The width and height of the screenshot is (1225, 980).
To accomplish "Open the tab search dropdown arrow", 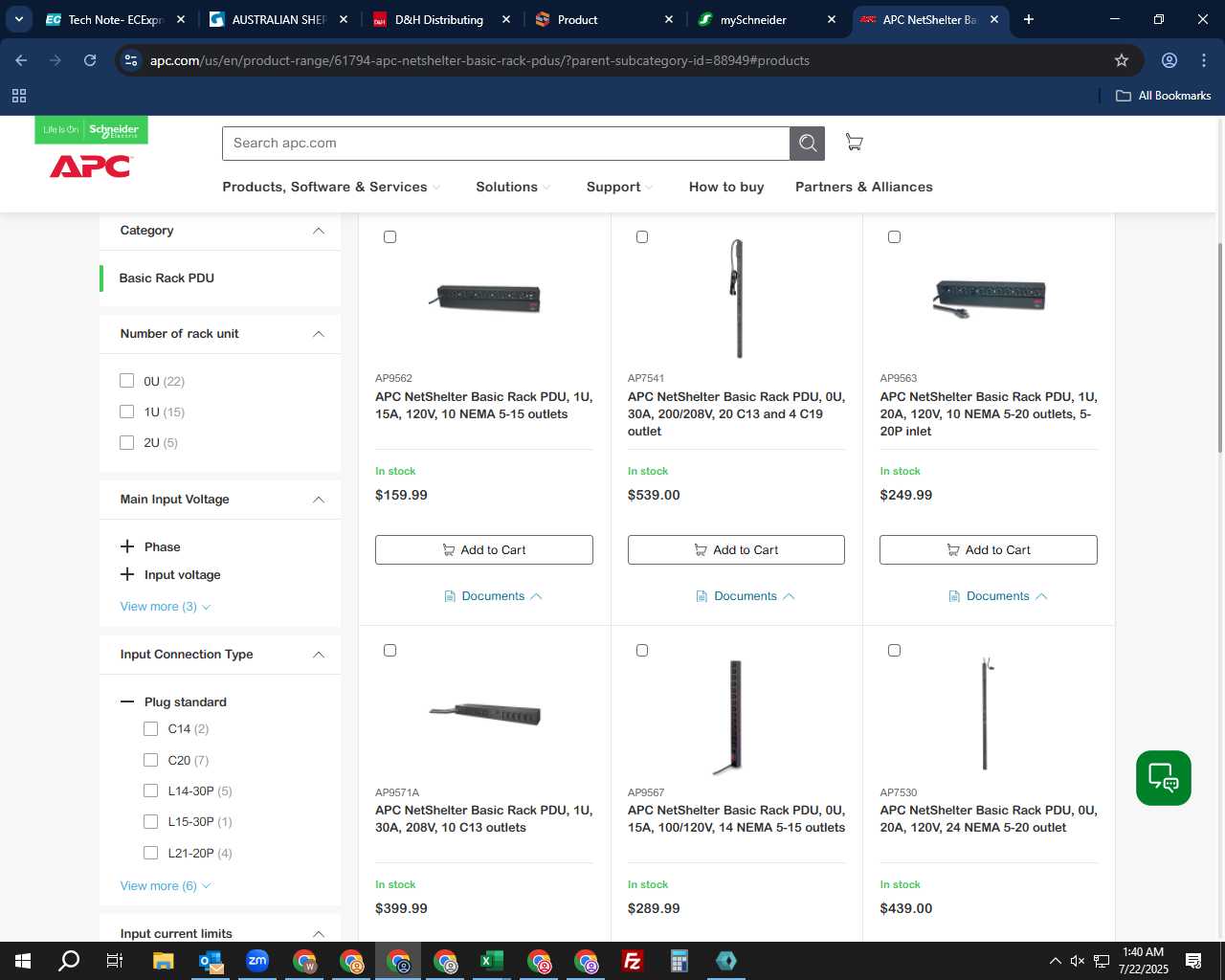I will click(18, 19).
